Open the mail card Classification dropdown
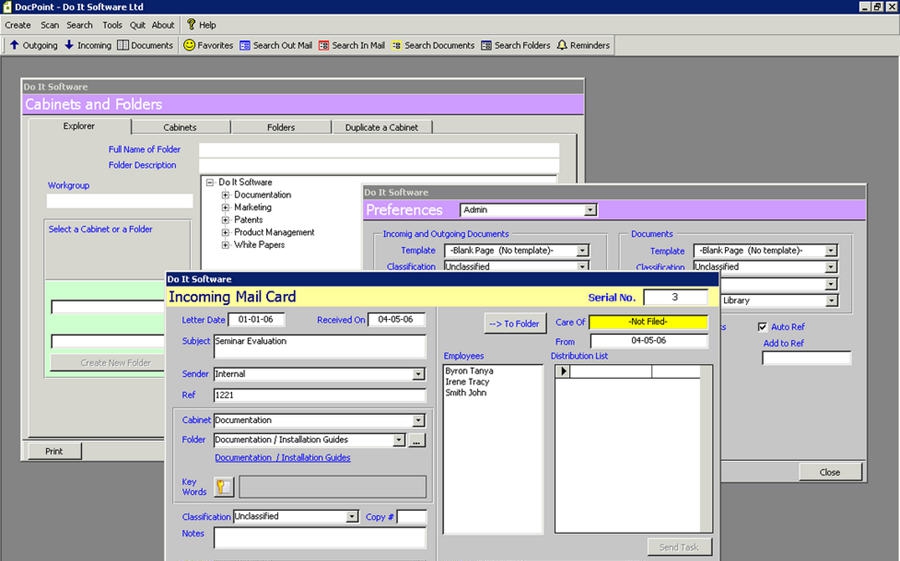This screenshot has height=561, width=900. tap(352, 517)
